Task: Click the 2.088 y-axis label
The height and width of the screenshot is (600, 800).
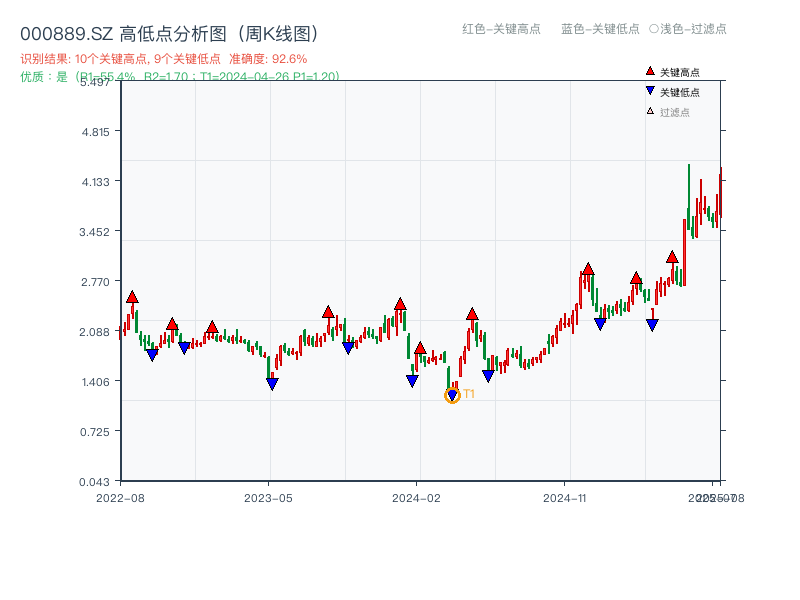Action: tap(94, 332)
